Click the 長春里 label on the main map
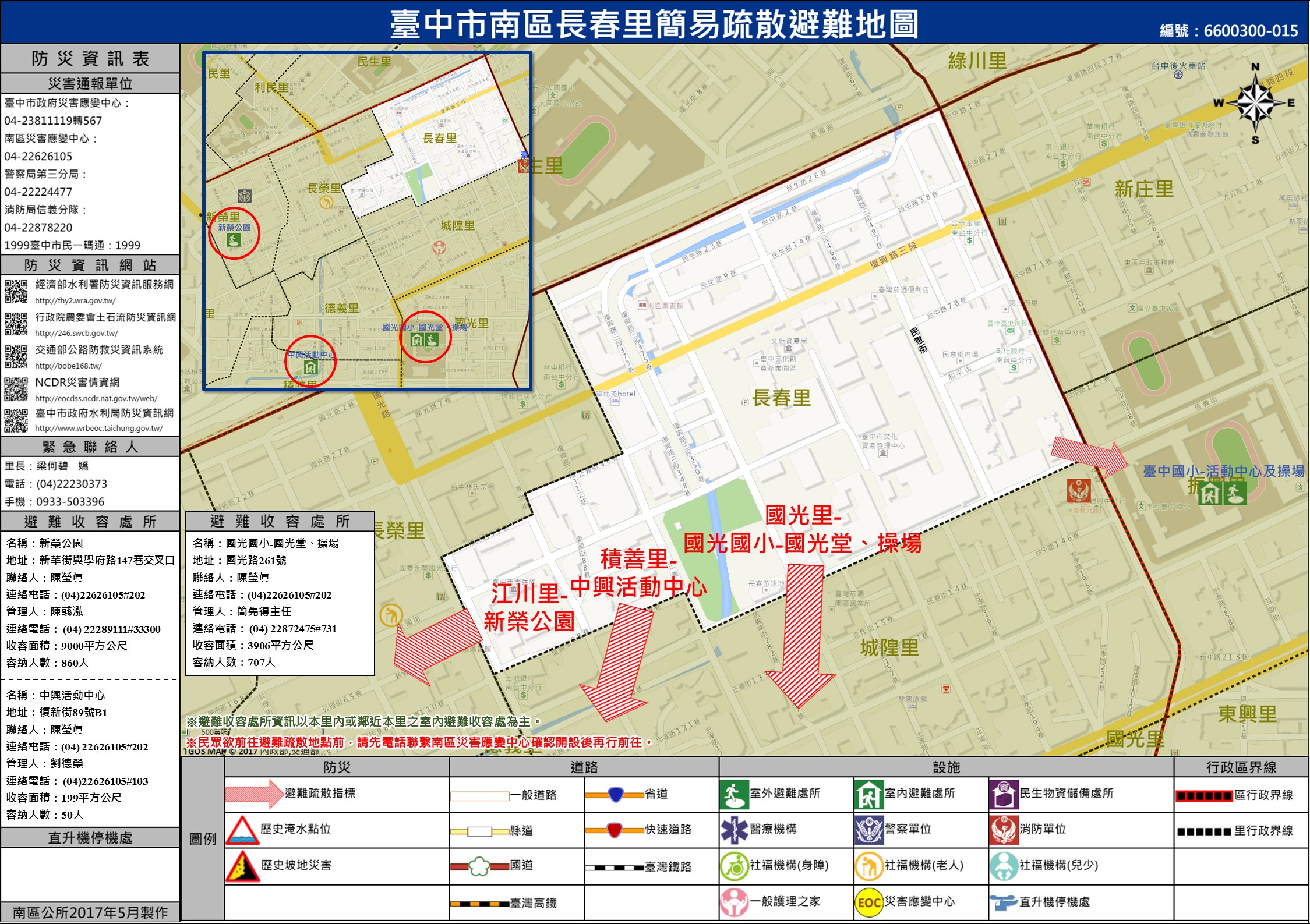 [782, 398]
